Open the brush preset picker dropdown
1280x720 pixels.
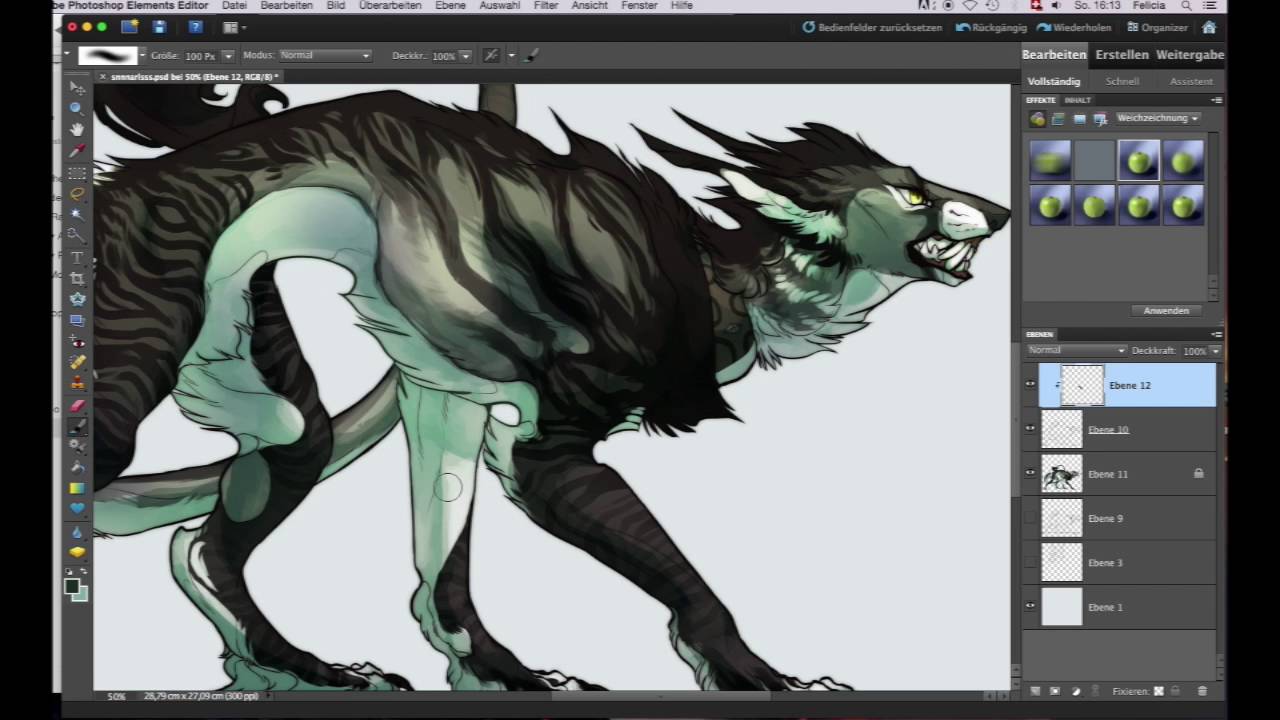142,56
